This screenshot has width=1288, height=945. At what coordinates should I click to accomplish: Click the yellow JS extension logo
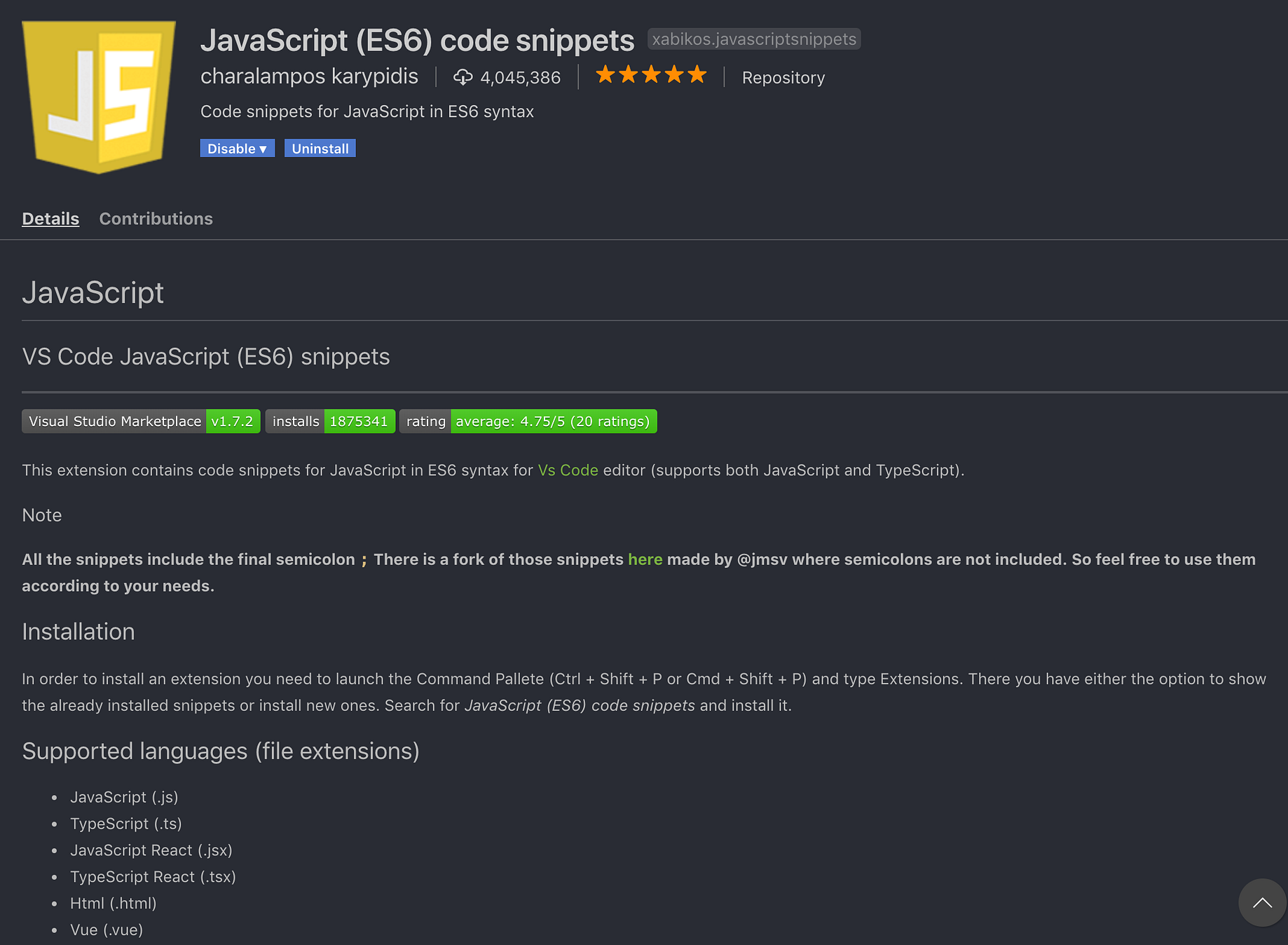pos(99,97)
